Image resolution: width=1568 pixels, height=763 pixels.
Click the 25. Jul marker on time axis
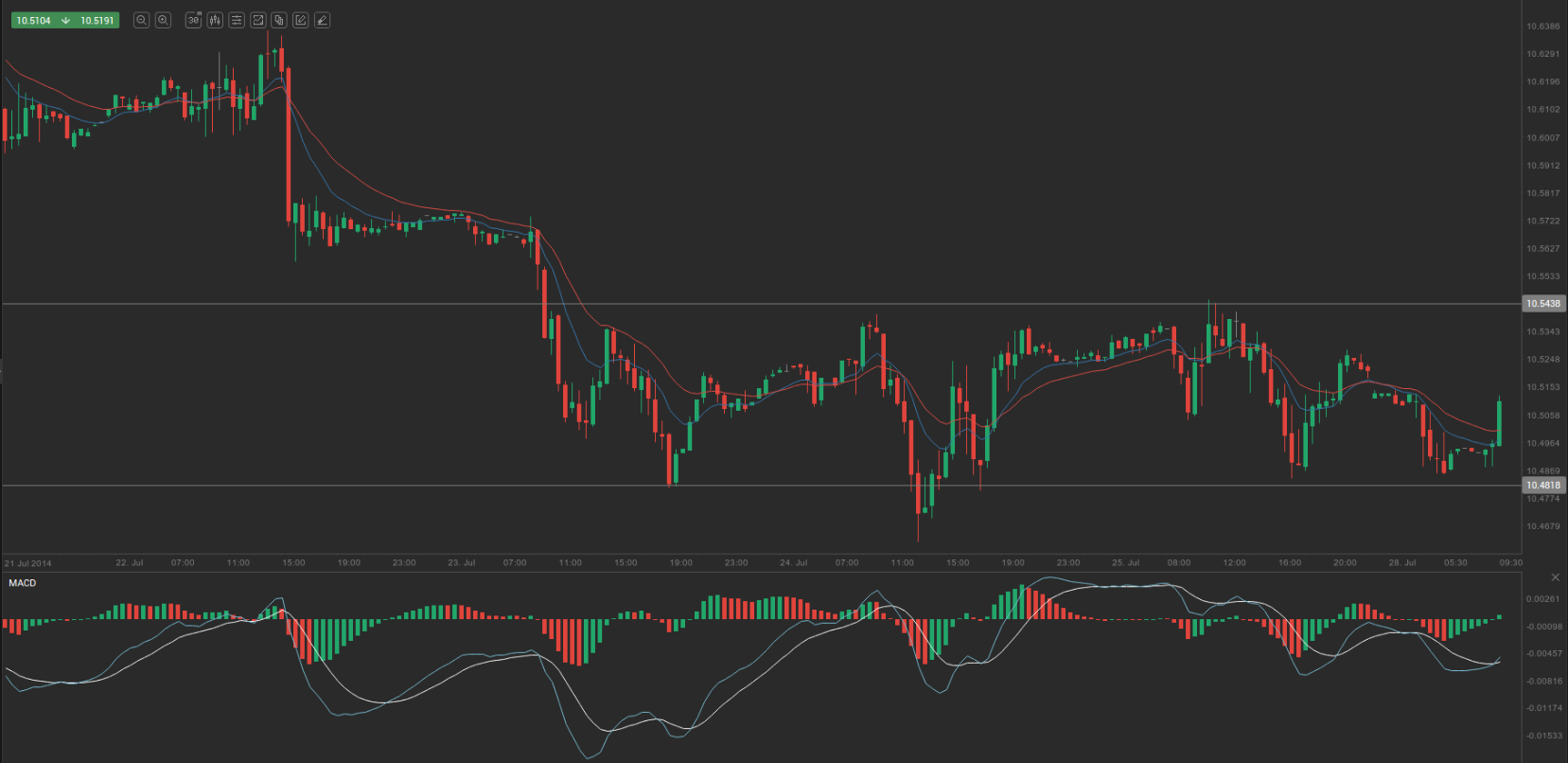tap(1125, 563)
